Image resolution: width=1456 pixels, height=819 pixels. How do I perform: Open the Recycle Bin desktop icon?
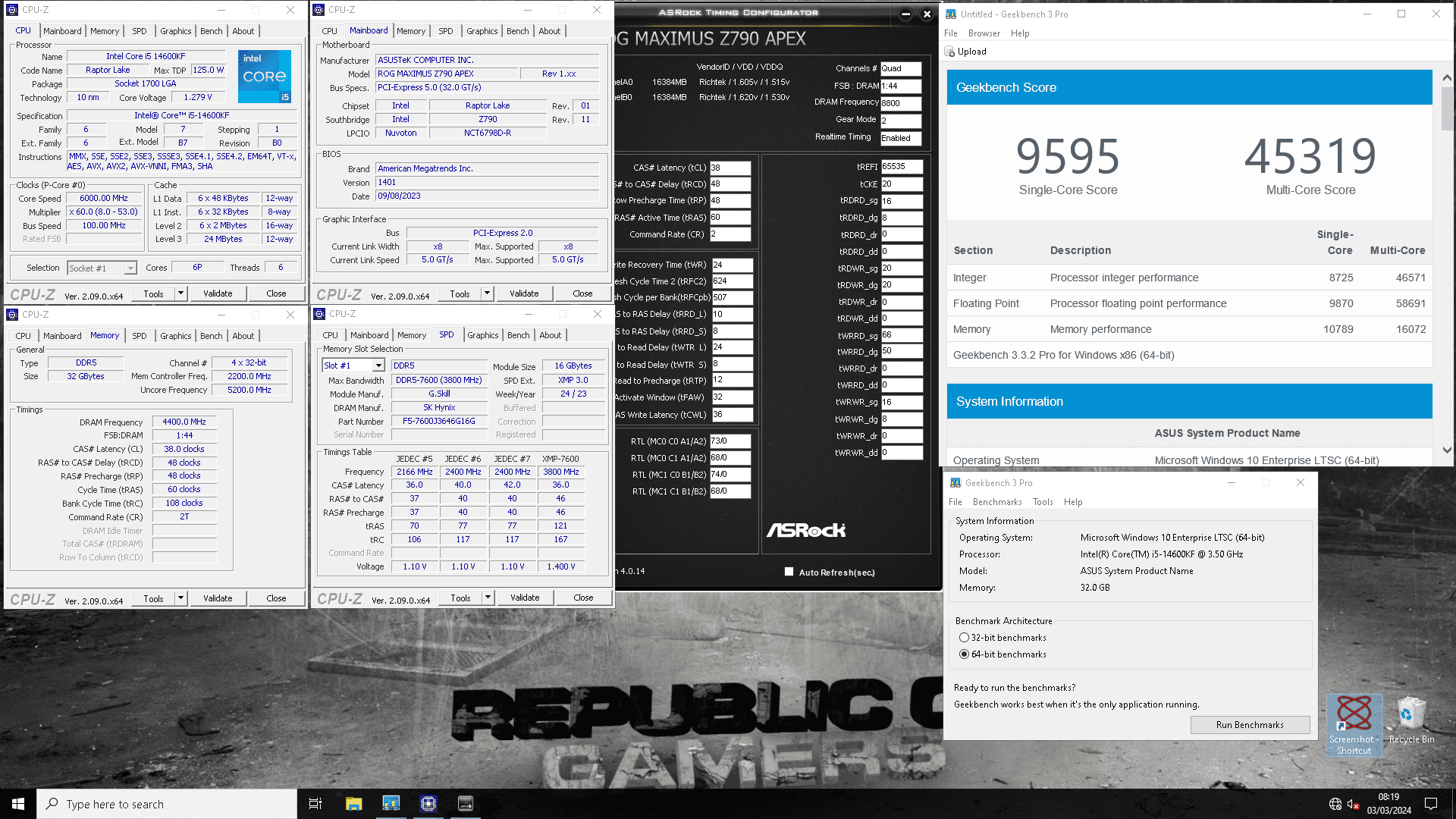click(1410, 720)
